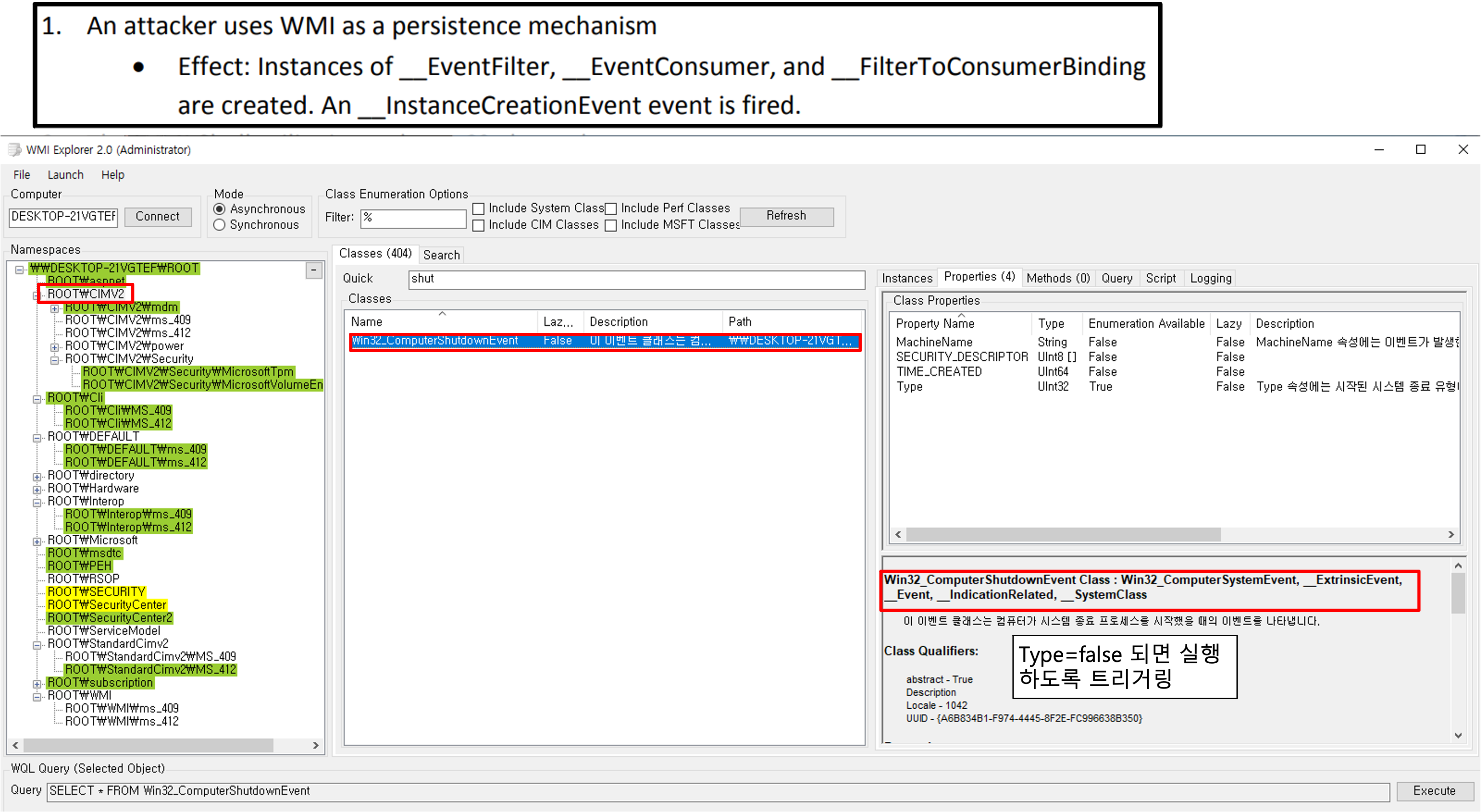
Task: Click the left arrow of Class Properties scrollbar
Action: coord(898,534)
